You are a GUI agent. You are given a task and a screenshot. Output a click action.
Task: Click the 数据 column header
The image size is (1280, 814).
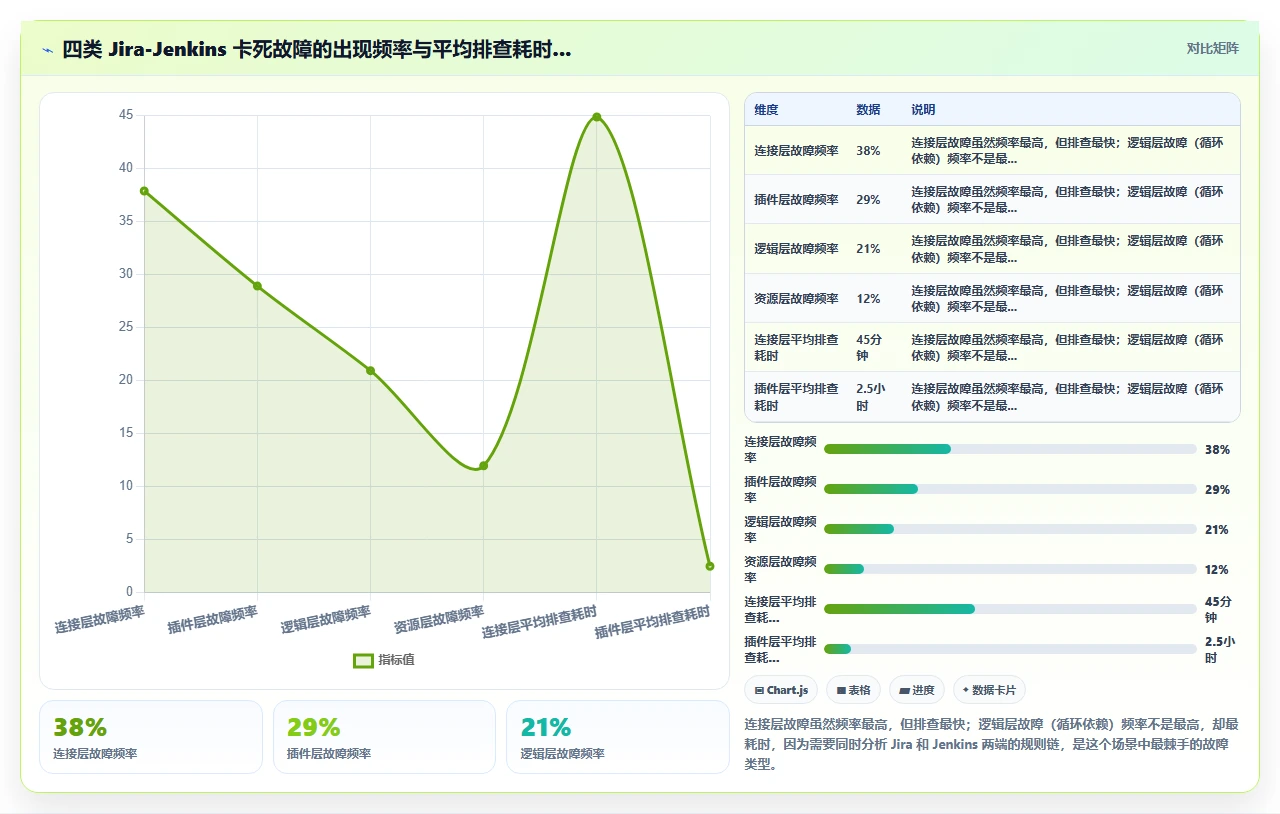click(x=868, y=110)
